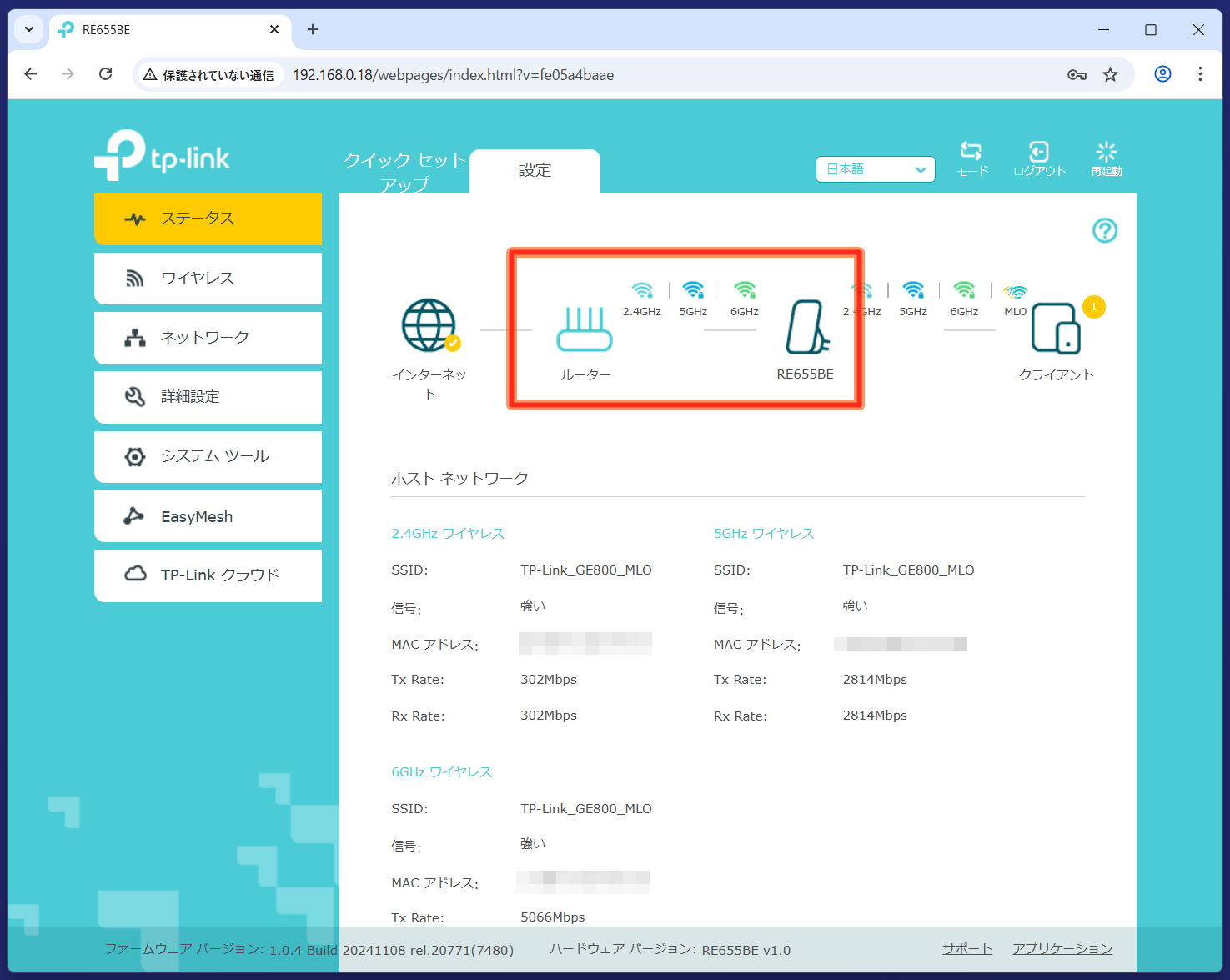Viewport: 1230px width, 980px height.
Task: Click the router icon in topology
Action: pos(585,329)
